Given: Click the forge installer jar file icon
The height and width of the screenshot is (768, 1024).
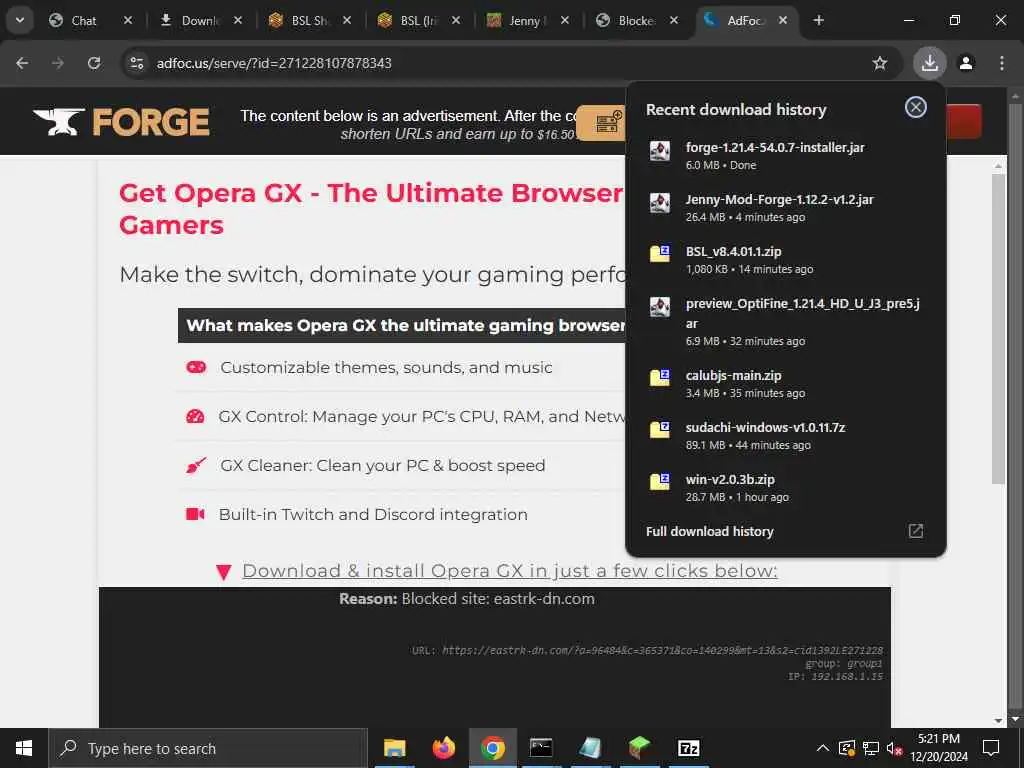Looking at the screenshot, I should coord(660,150).
